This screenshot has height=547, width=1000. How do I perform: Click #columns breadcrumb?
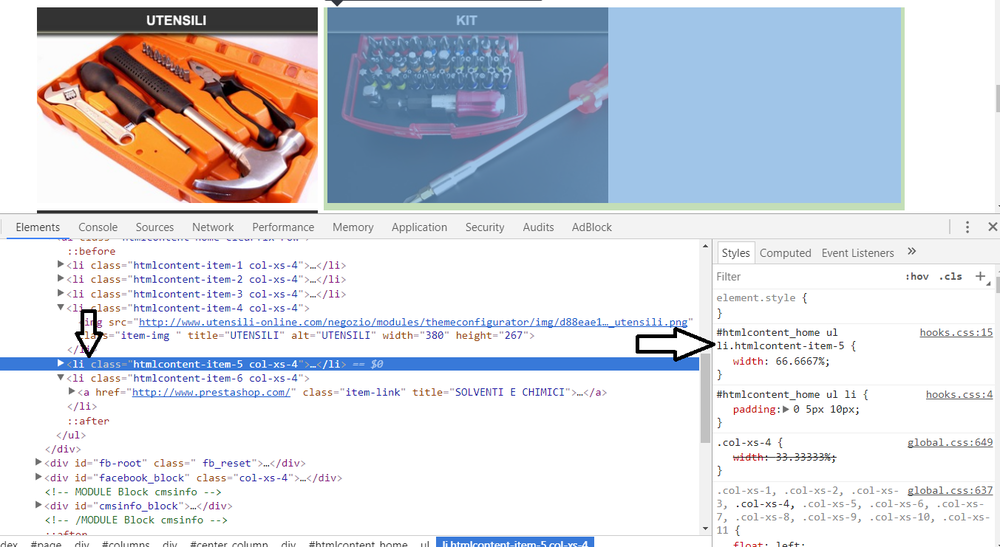point(126,543)
